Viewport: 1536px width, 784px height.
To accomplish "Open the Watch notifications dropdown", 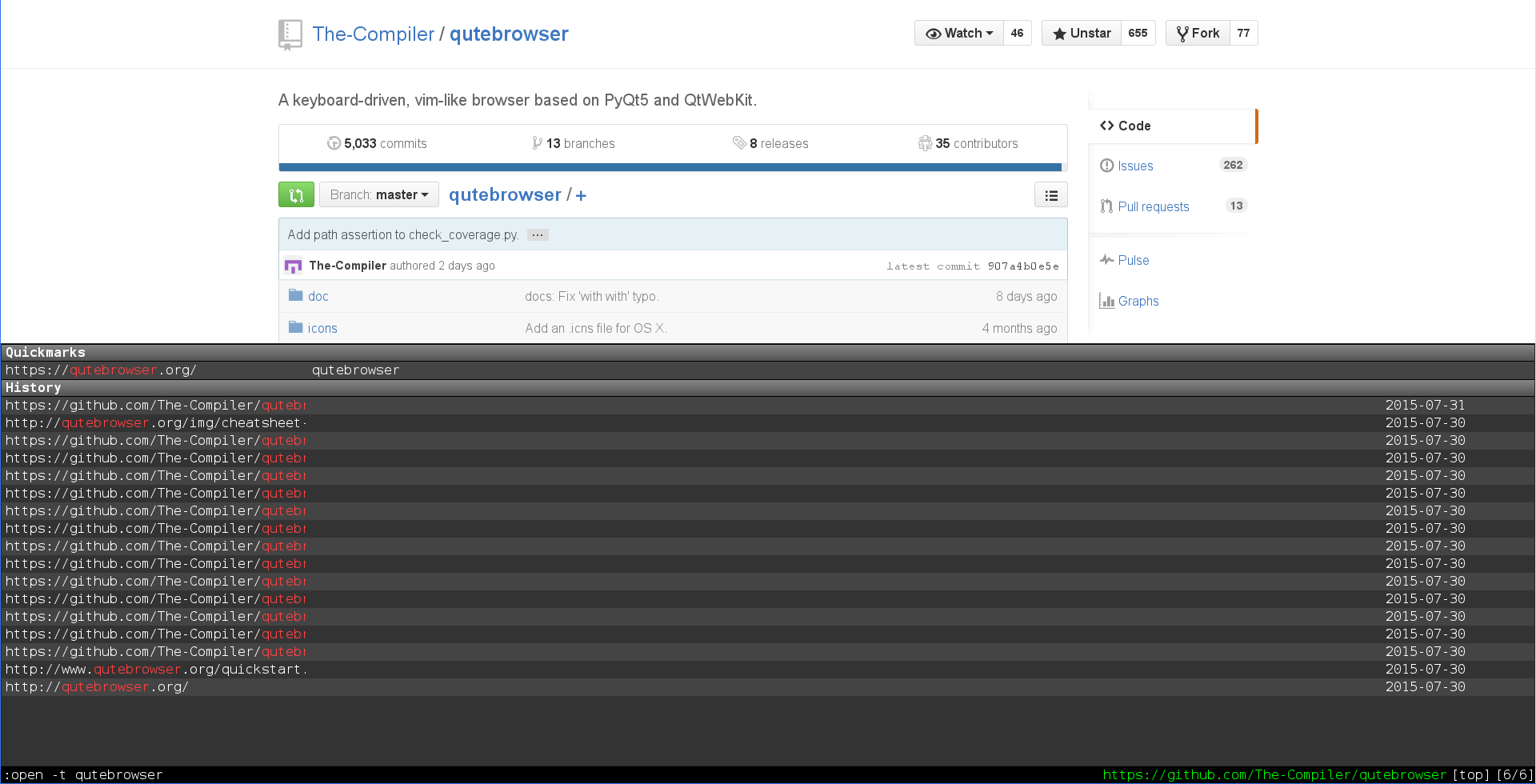I will tap(958, 33).
